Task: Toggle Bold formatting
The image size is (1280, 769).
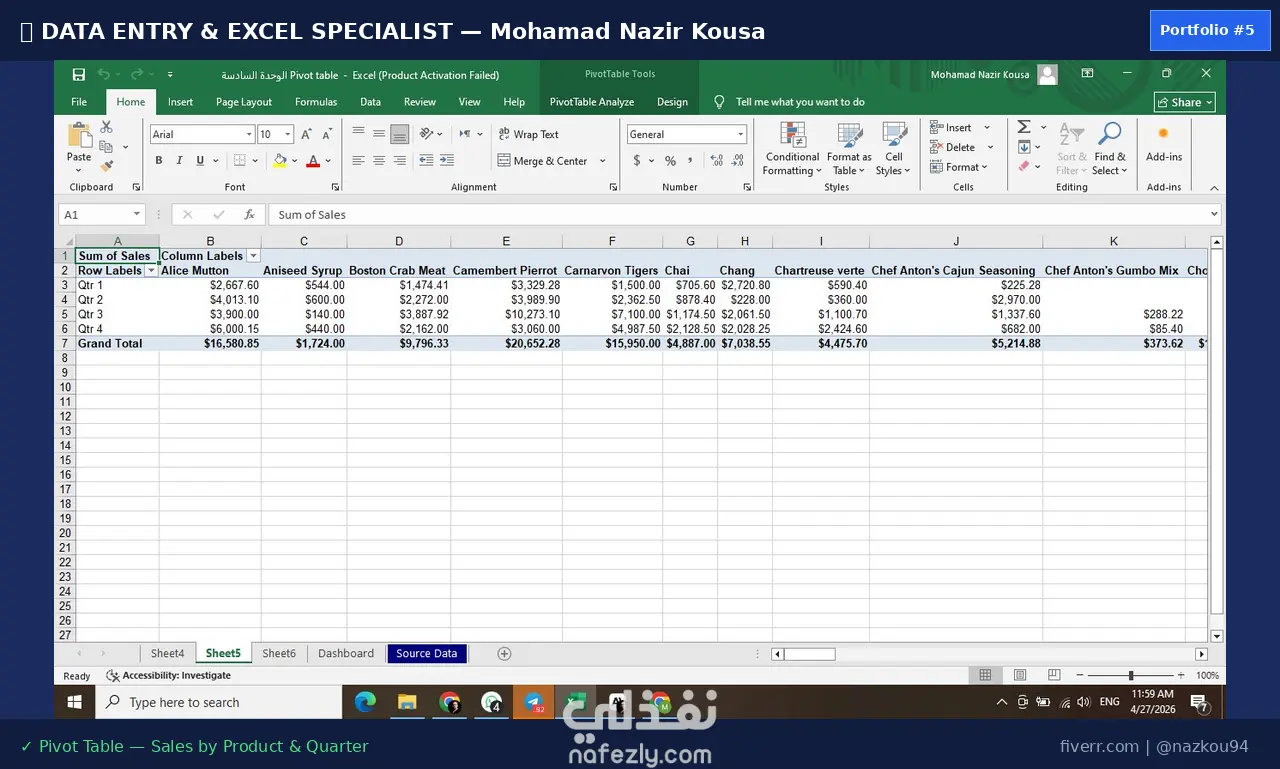Action: tap(159, 160)
